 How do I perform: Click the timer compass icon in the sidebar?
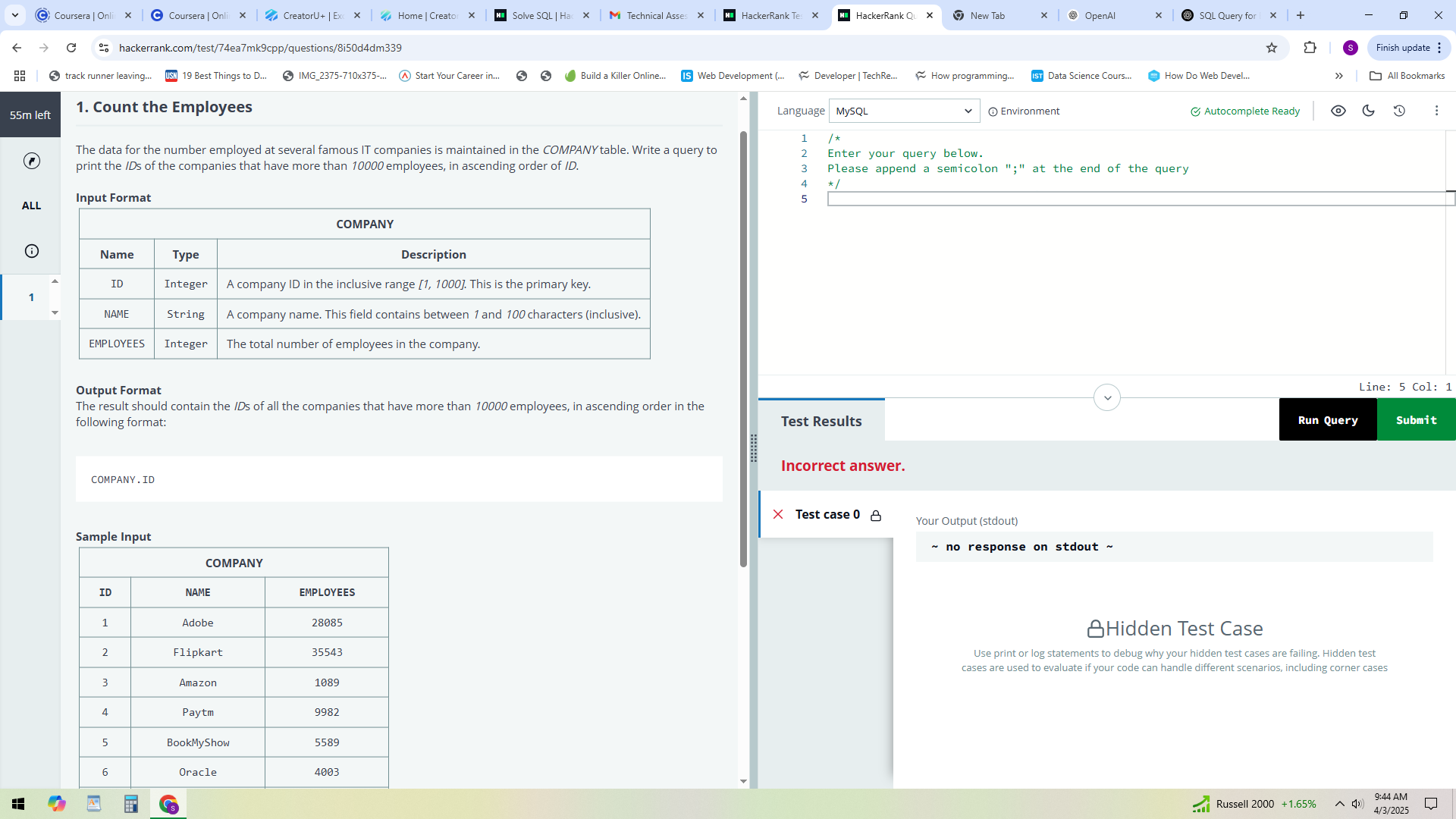click(30, 161)
